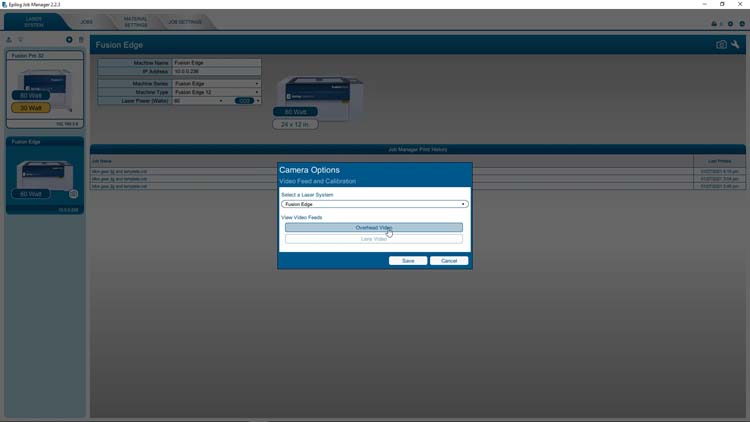750x422 pixels.
Task: Open the CO2 laser source dropdown
Action: [247, 101]
